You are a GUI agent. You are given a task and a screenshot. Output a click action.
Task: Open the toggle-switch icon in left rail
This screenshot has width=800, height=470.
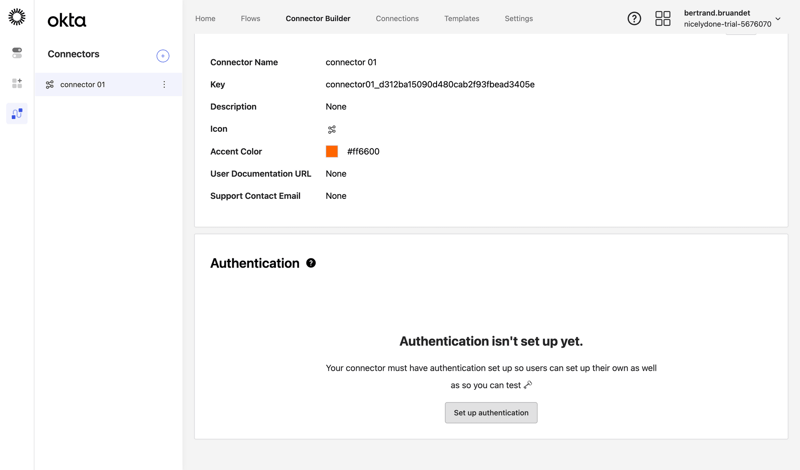pos(17,53)
